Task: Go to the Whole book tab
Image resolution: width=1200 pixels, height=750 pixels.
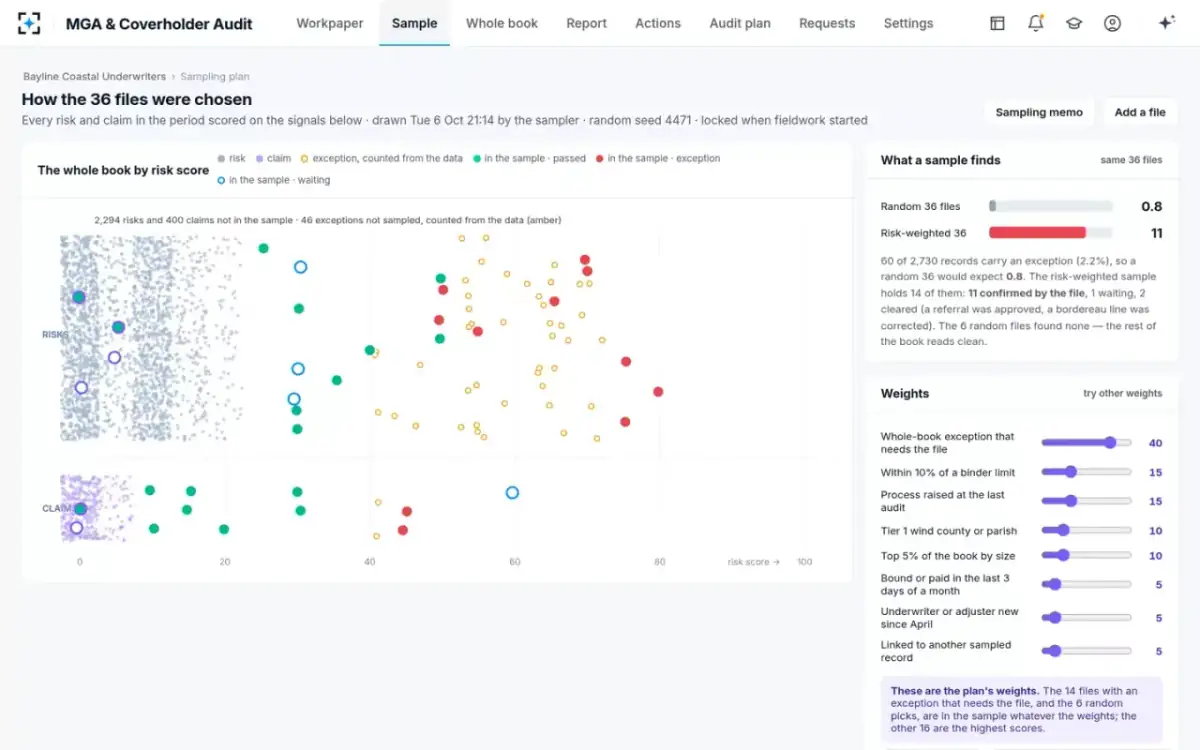Action: point(502,23)
